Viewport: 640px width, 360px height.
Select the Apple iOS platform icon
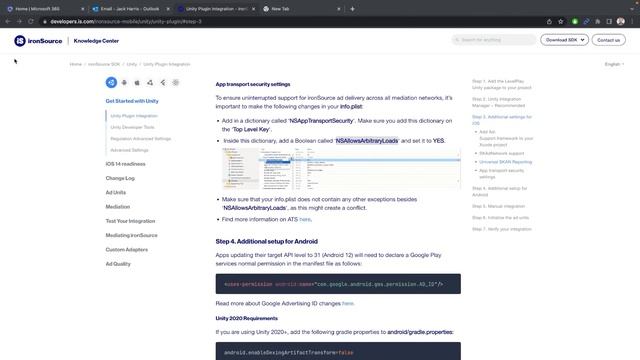tap(137, 82)
